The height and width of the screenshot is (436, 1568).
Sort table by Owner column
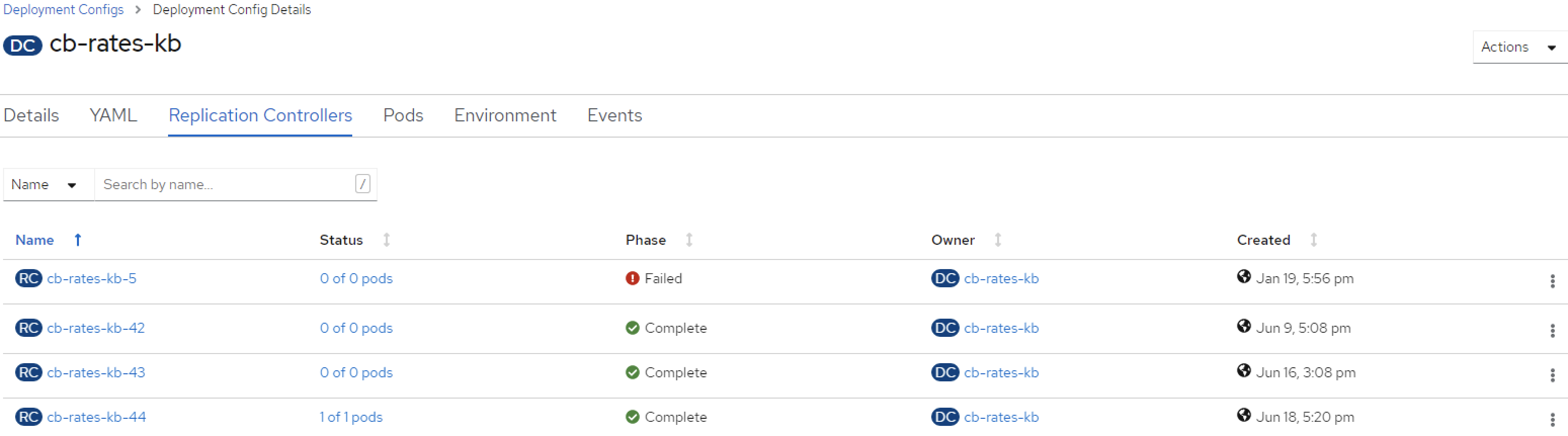[998, 240]
